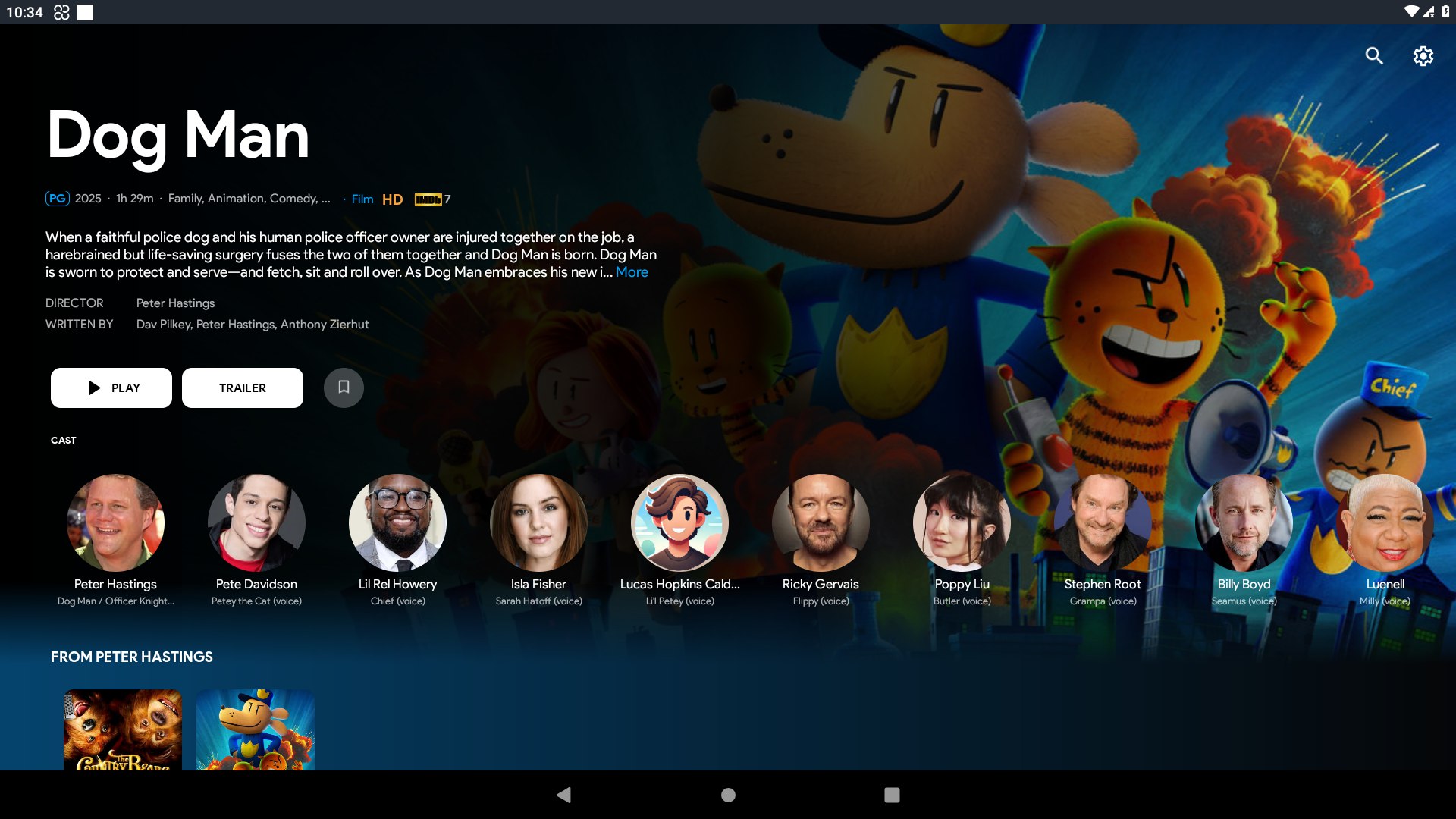Click the PG rating badge
This screenshot has width=1456, height=819.
click(x=58, y=199)
